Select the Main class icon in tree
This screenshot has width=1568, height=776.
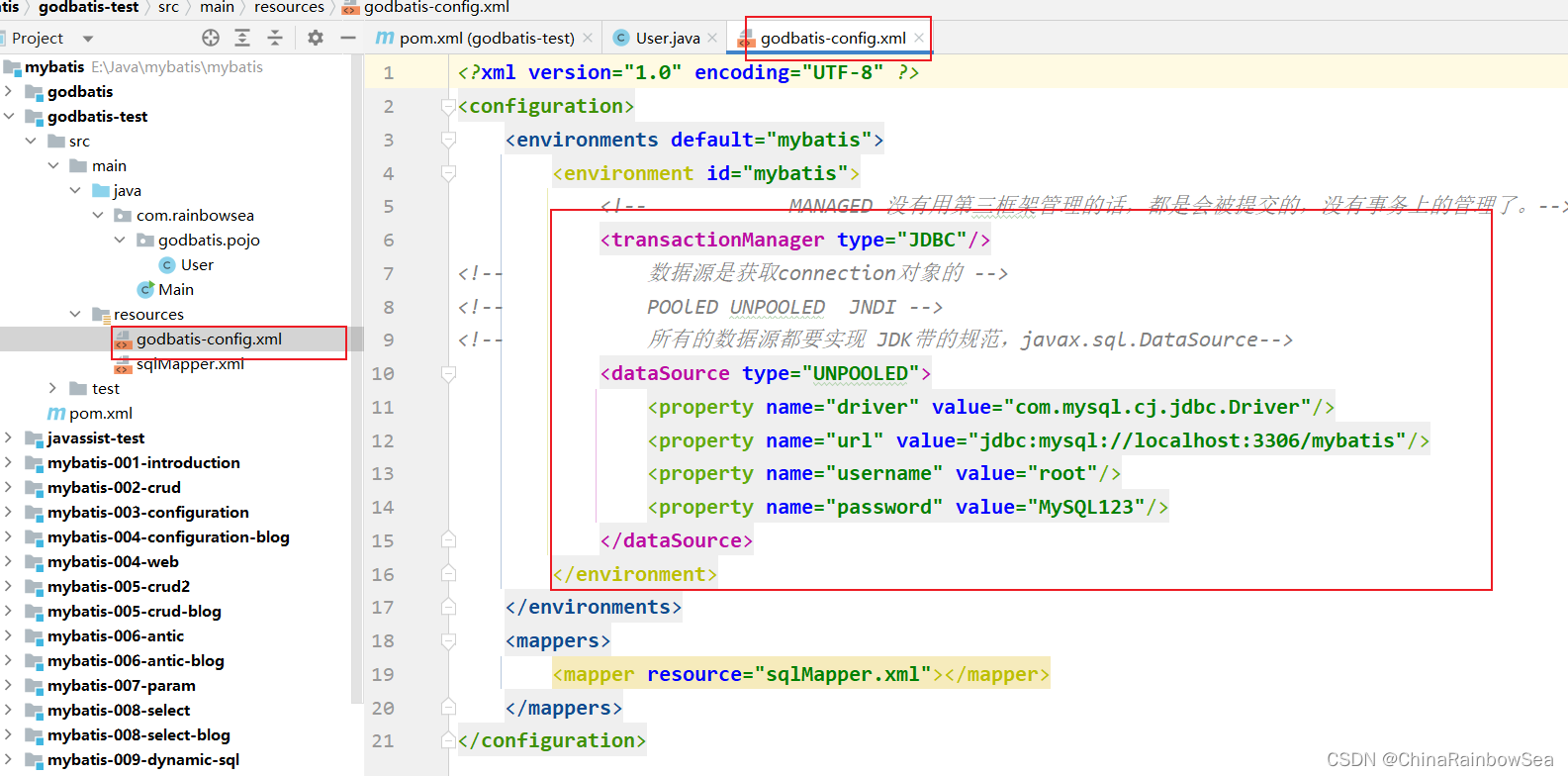(x=145, y=289)
